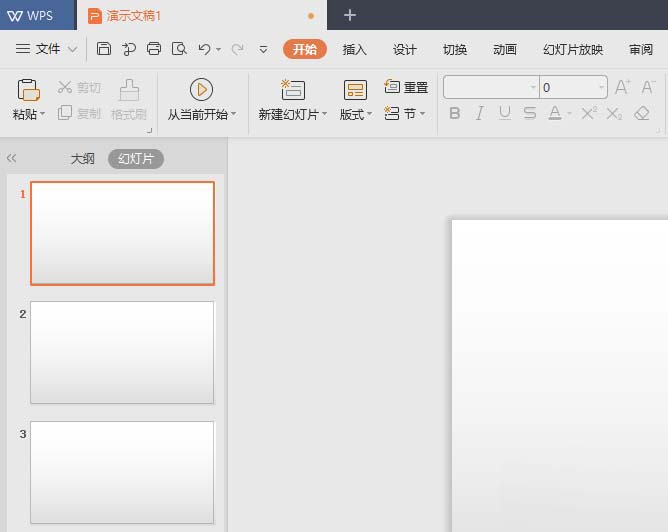Click the font name combo box
The image size is (668, 532).
point(491,87)
